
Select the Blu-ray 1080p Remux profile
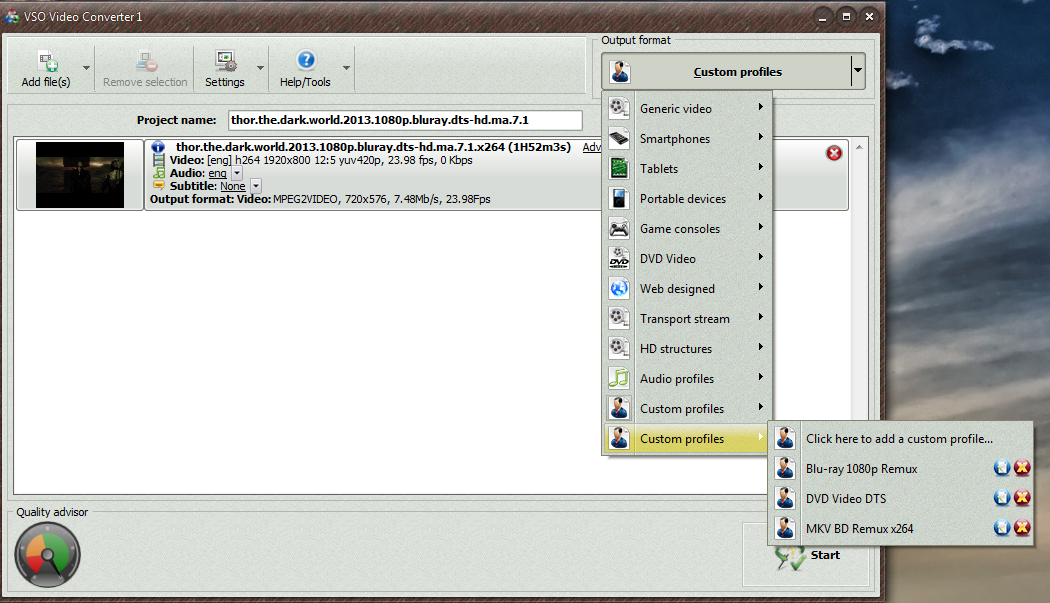pyautogui.click(x=861, y=469)
